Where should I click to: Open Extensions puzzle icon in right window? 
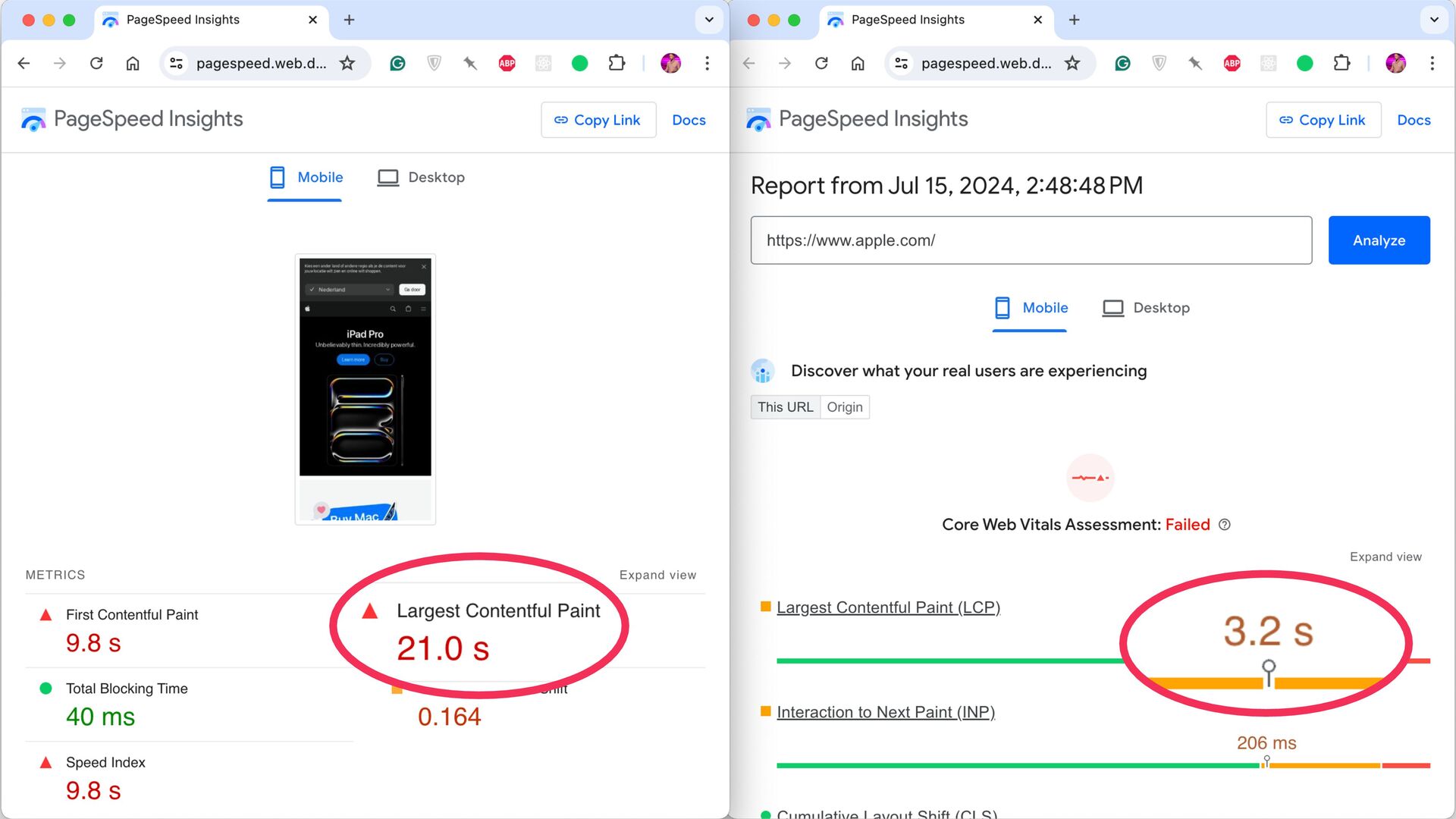coord(1341,63)
